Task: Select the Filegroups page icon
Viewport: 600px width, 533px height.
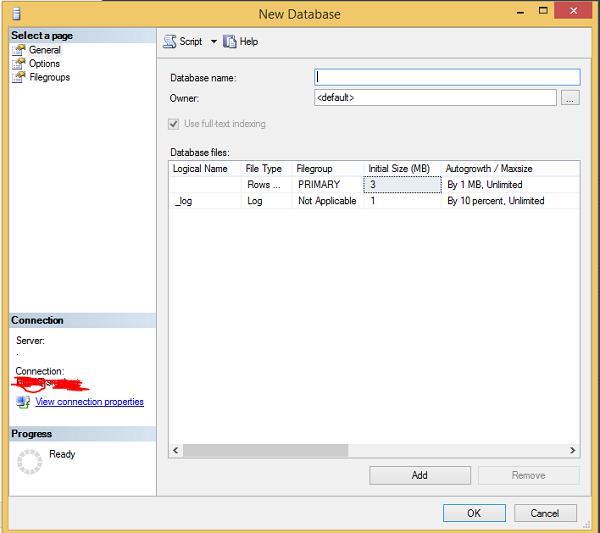Action: pos(18,77)
